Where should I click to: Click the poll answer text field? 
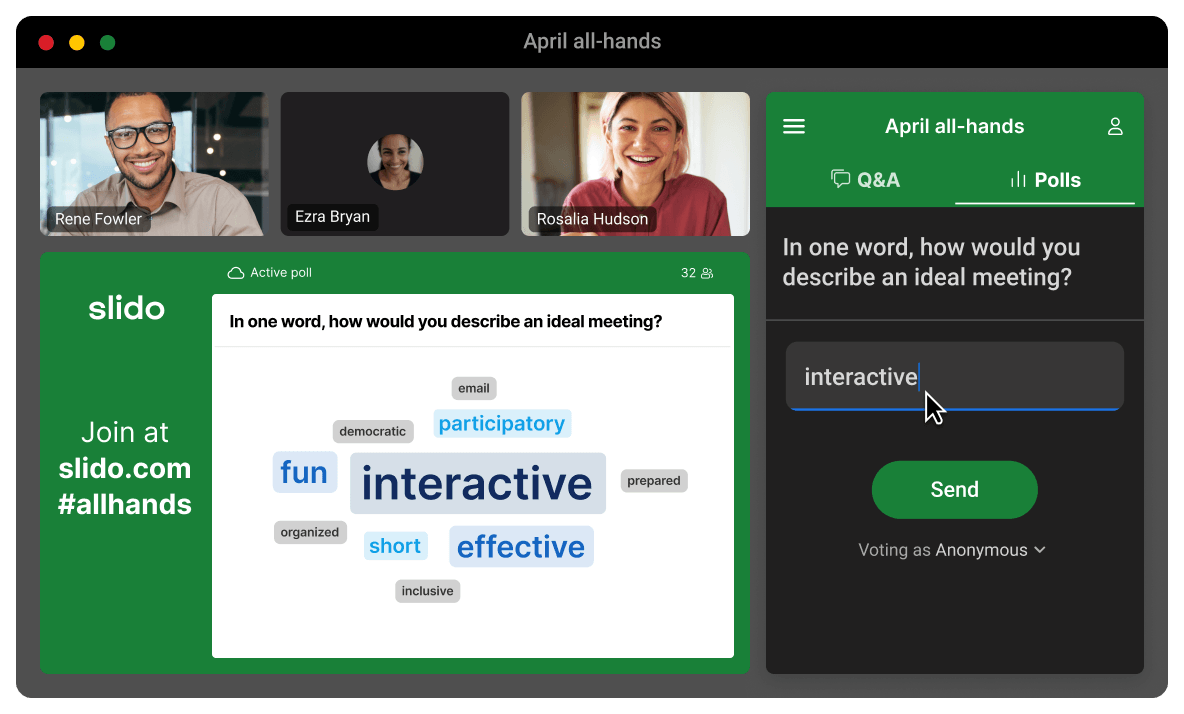[x=954, y=376]
